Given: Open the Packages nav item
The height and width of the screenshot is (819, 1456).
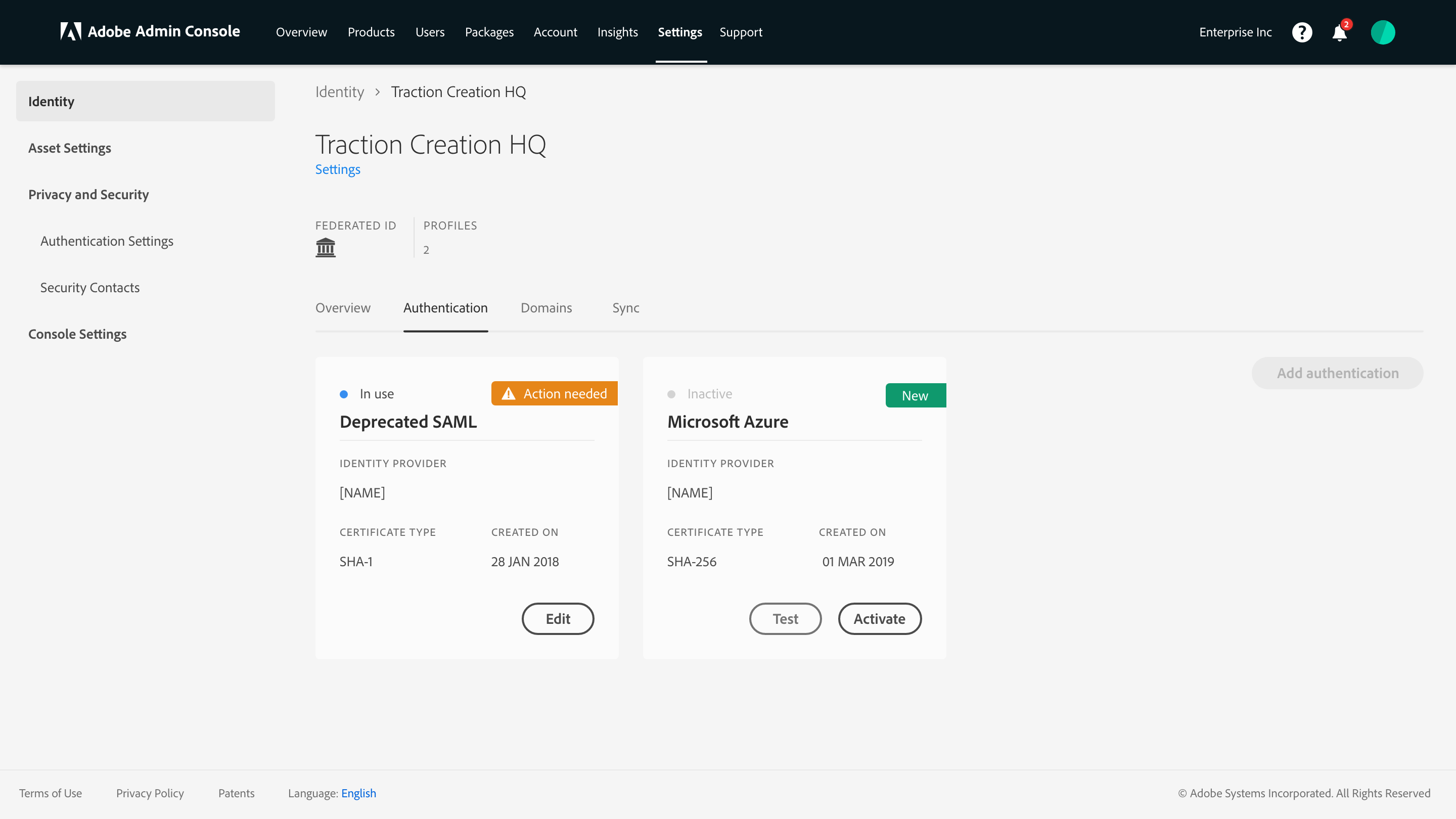Looking at the screenshot, I should point(489,32).
